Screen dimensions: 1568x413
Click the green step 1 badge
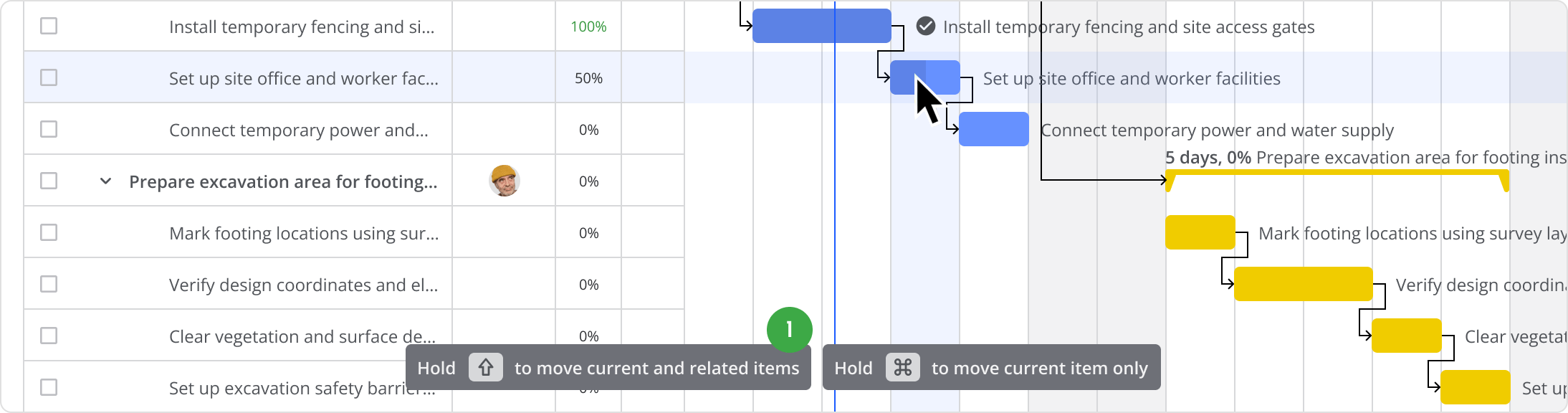[789, 330]
